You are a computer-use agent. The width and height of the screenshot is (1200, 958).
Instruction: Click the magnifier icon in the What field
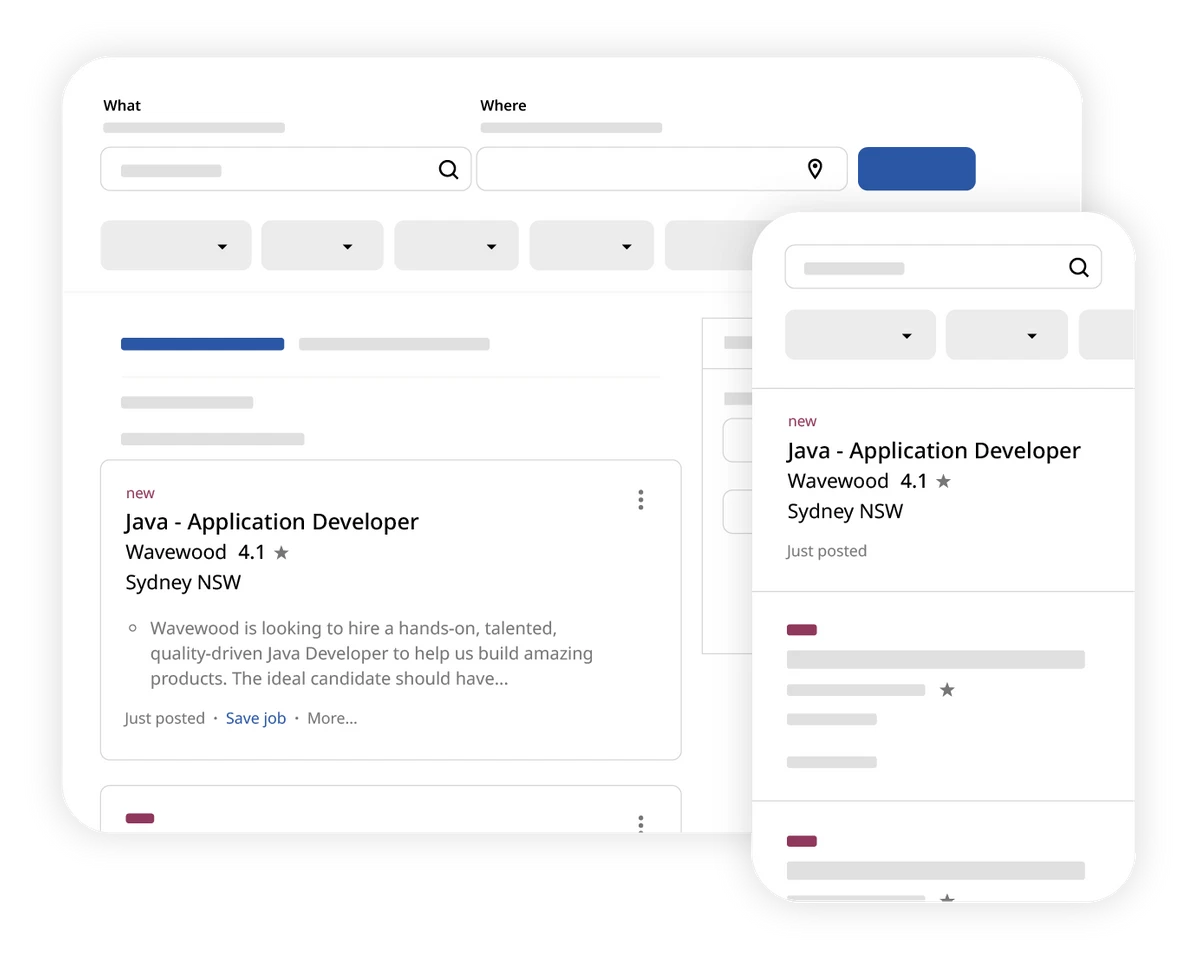coord(448,170)
